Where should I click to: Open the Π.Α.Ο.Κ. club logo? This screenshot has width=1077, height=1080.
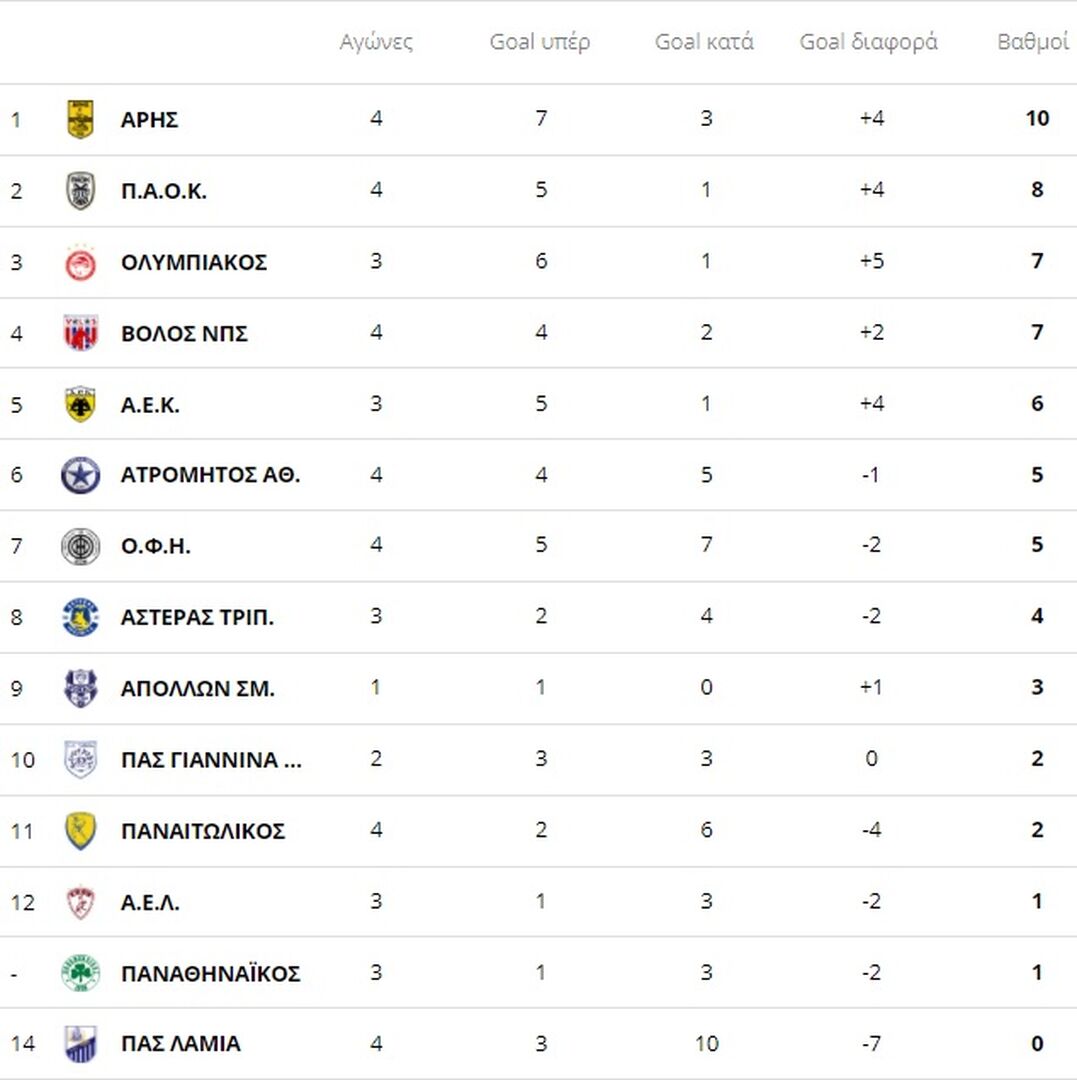(x=81, y=191)
